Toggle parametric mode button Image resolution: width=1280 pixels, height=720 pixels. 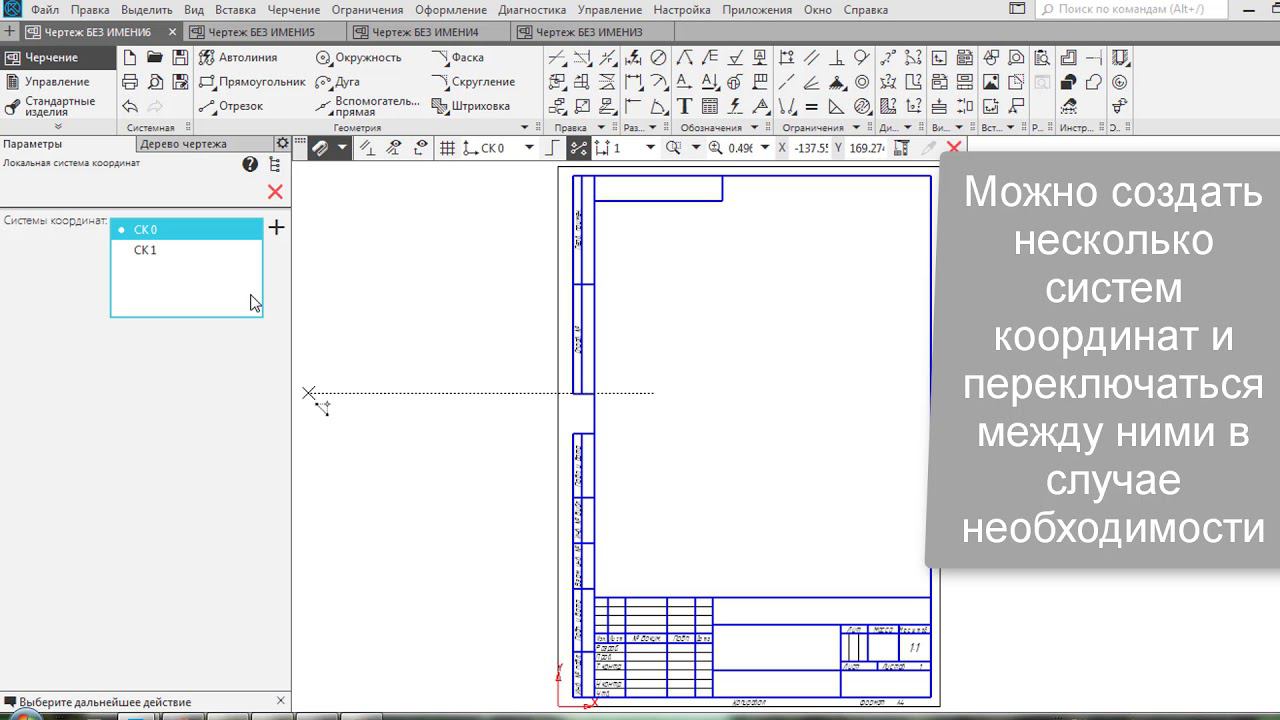[x=578, y=148]
